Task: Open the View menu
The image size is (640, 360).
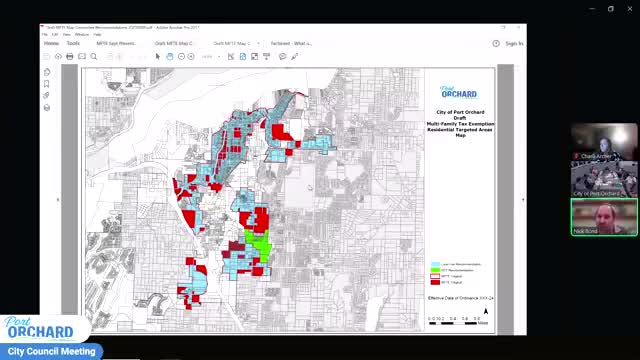Action: [x=67, y=35]
